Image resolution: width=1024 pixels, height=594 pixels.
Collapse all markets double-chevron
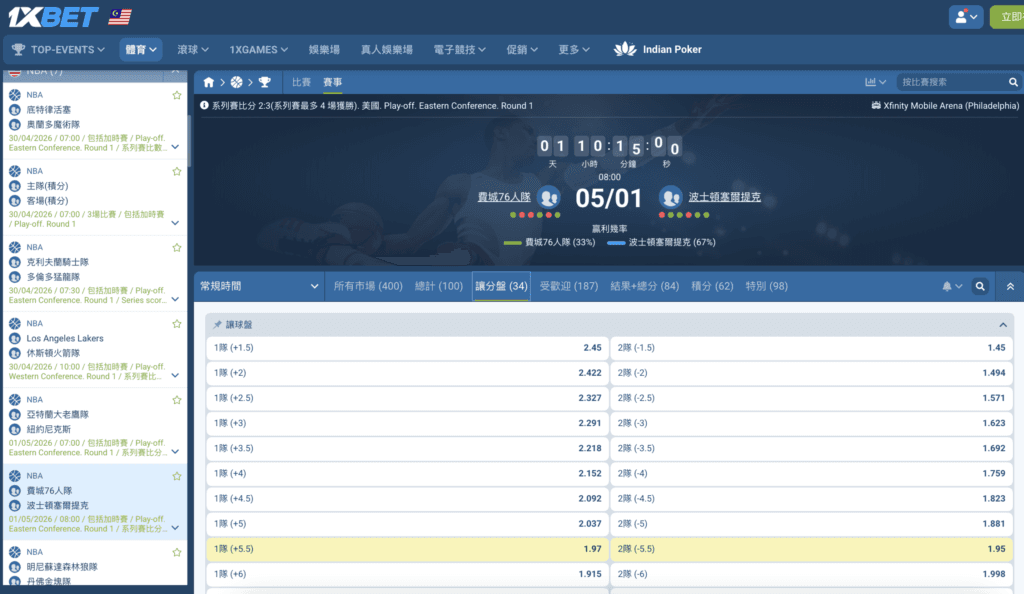(x=1010, y=286)
